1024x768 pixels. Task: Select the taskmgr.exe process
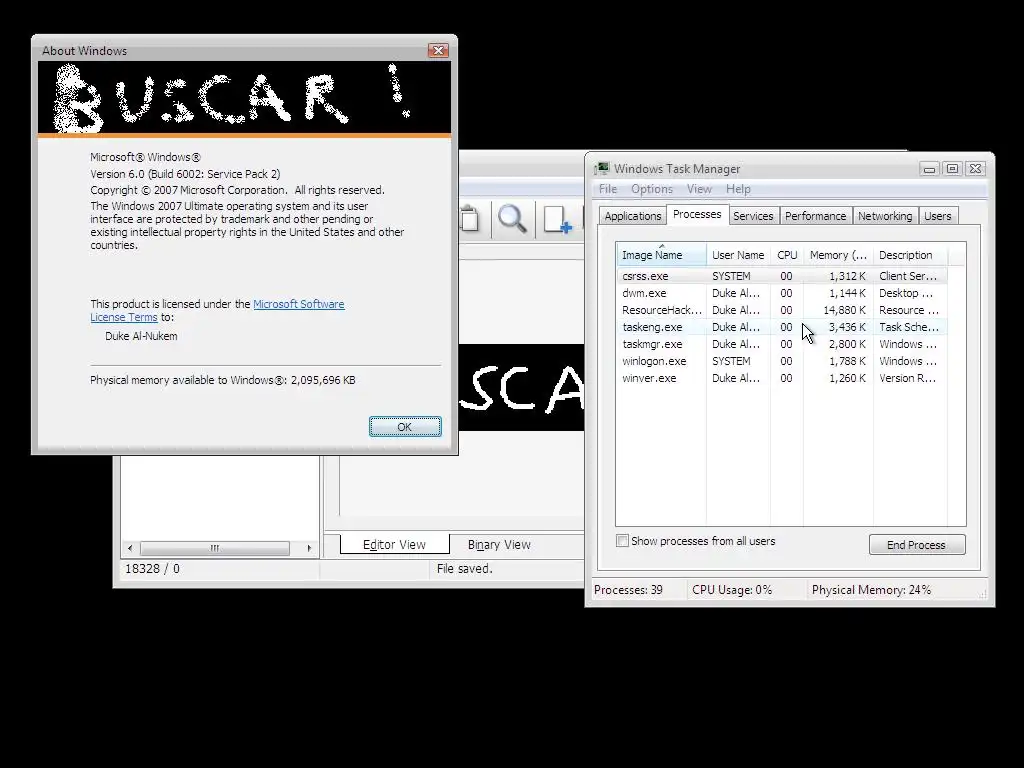coord(781,344)
